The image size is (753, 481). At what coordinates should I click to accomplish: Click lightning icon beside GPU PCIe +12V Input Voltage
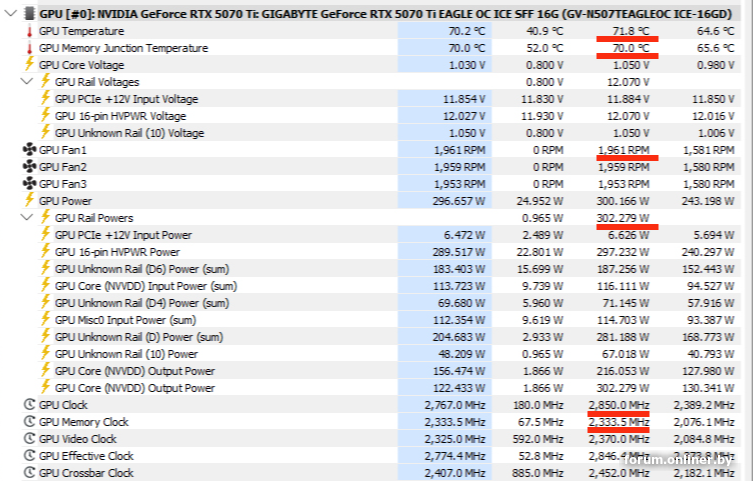point(45,99)
